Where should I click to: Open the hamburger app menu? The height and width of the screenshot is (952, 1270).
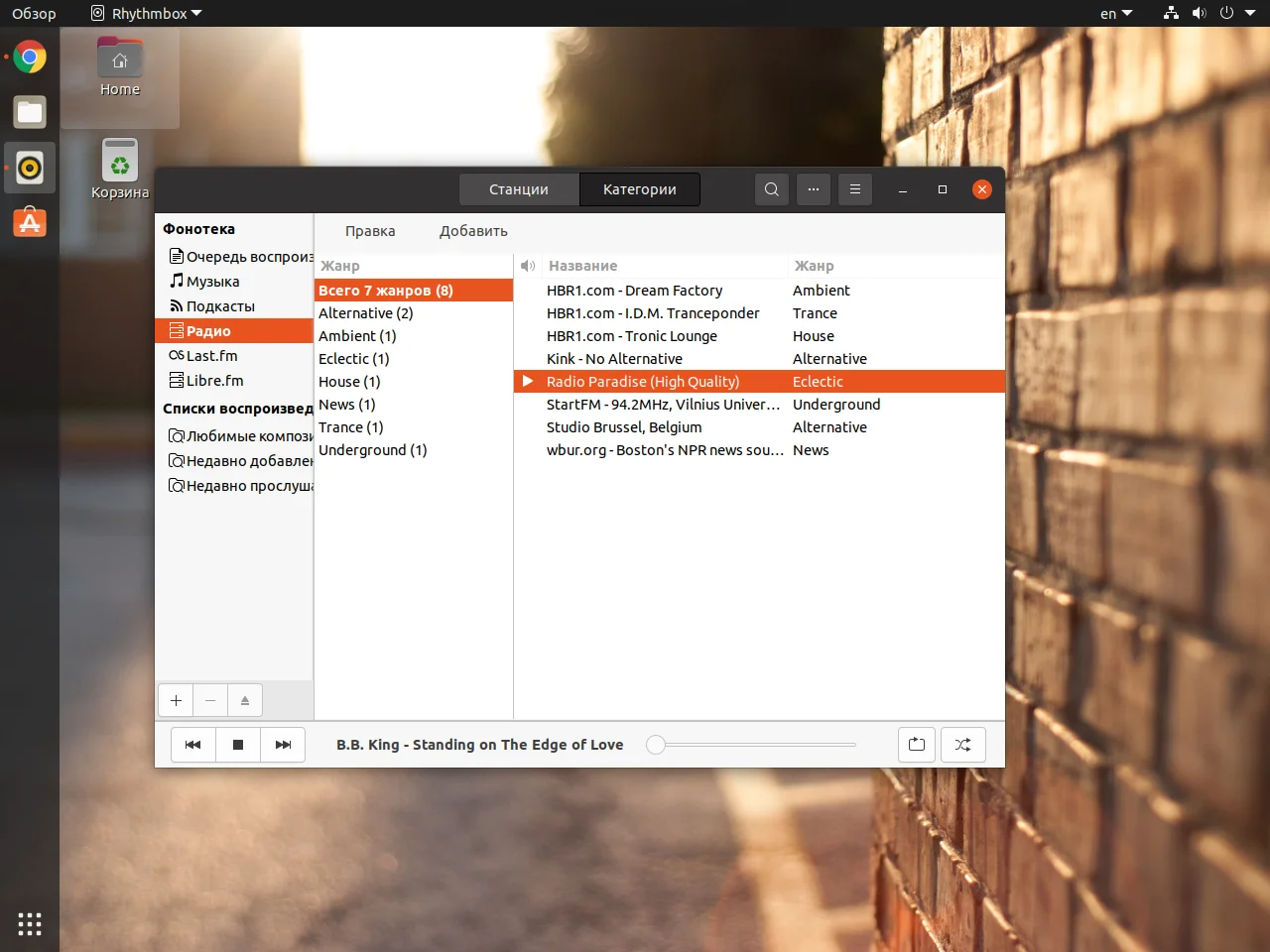pos(855,188)
